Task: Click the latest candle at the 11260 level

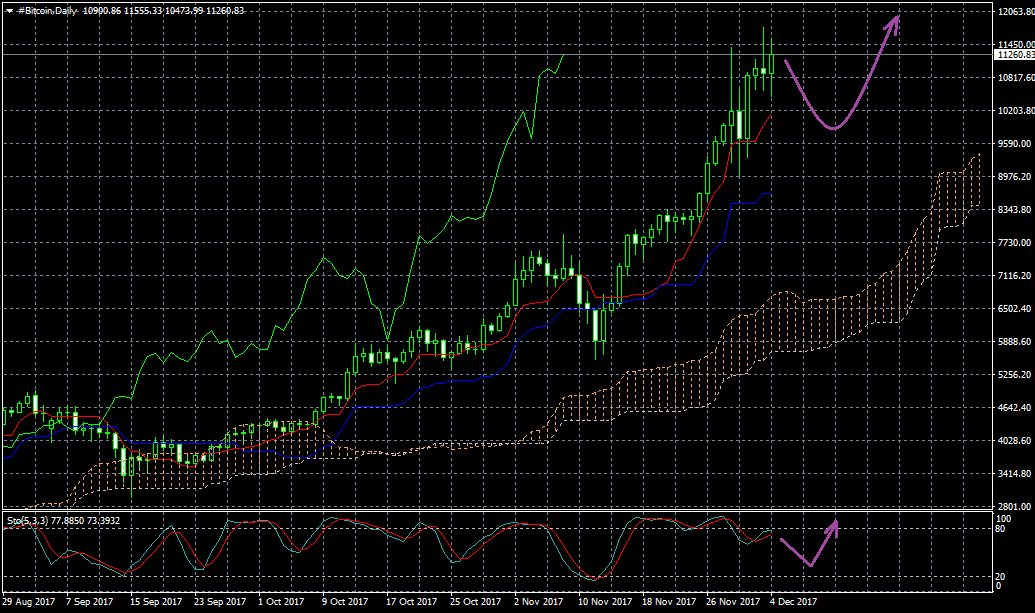Action: point(771,62)
